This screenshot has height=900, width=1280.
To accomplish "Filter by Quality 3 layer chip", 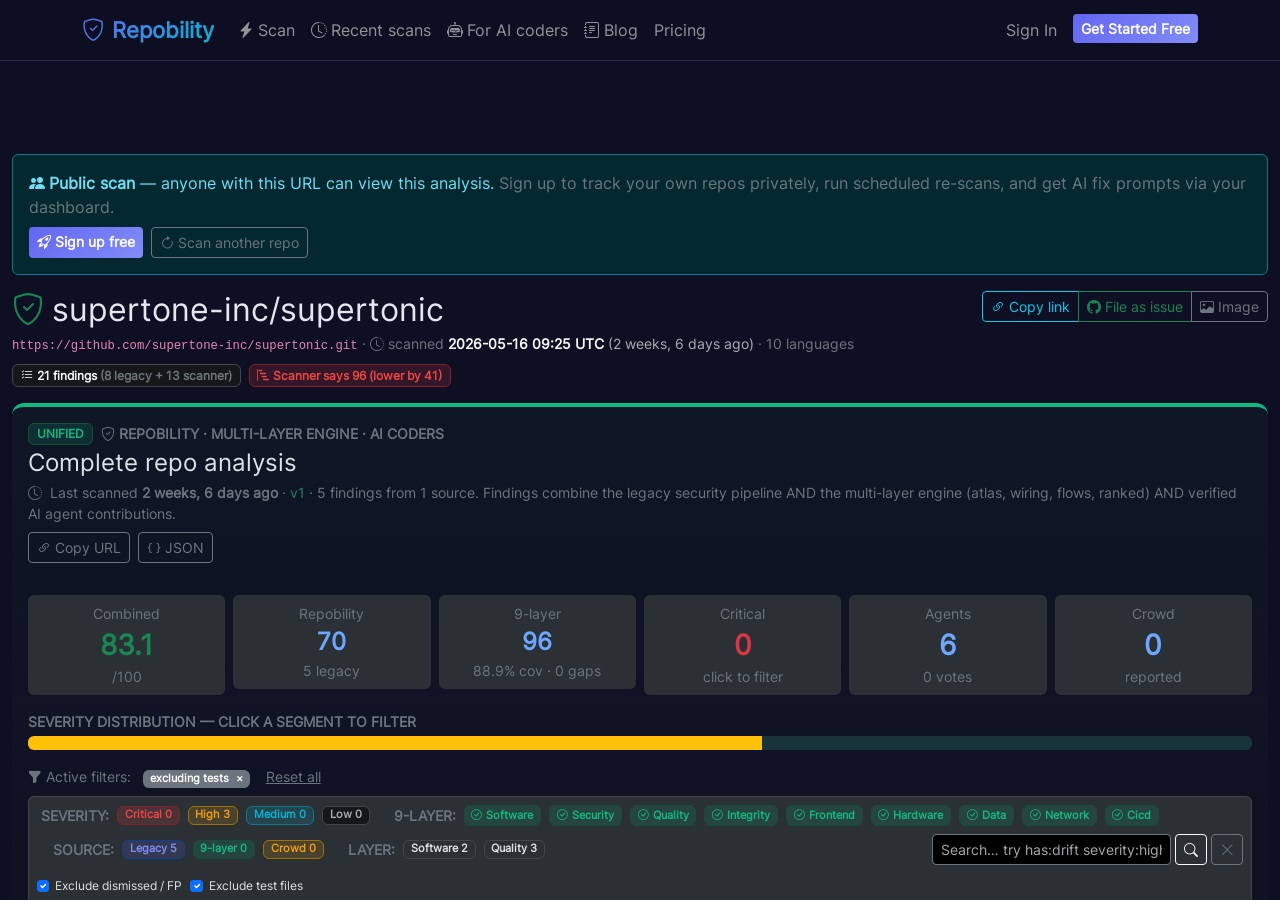I will point(514,849).
